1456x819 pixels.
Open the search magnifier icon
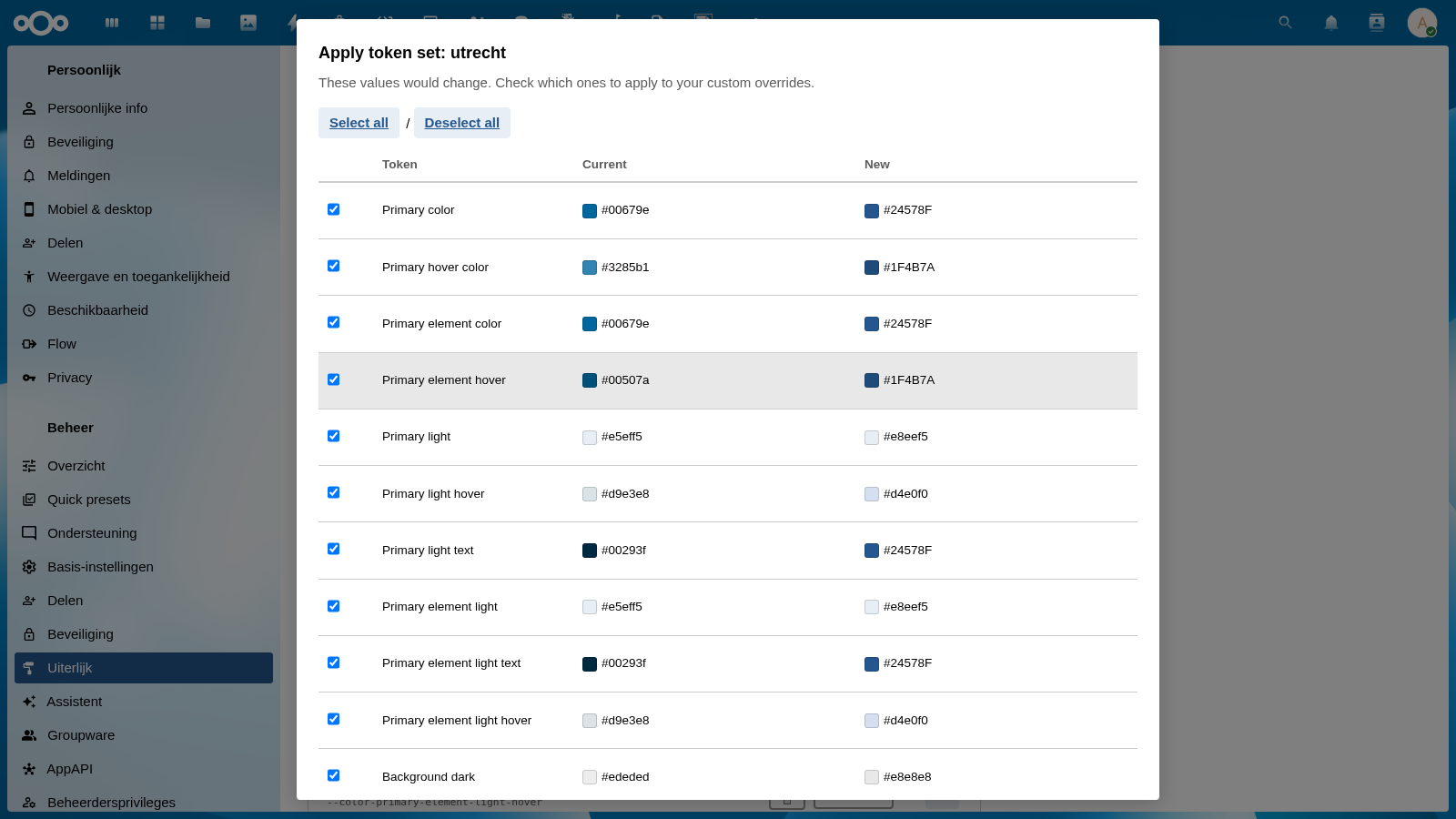1285,23
